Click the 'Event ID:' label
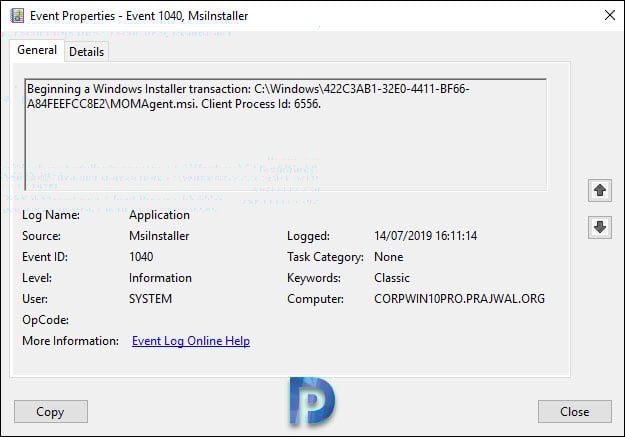The height and width of the screenshot is (437, 625). pyautogui.click(x=45, y=257)
